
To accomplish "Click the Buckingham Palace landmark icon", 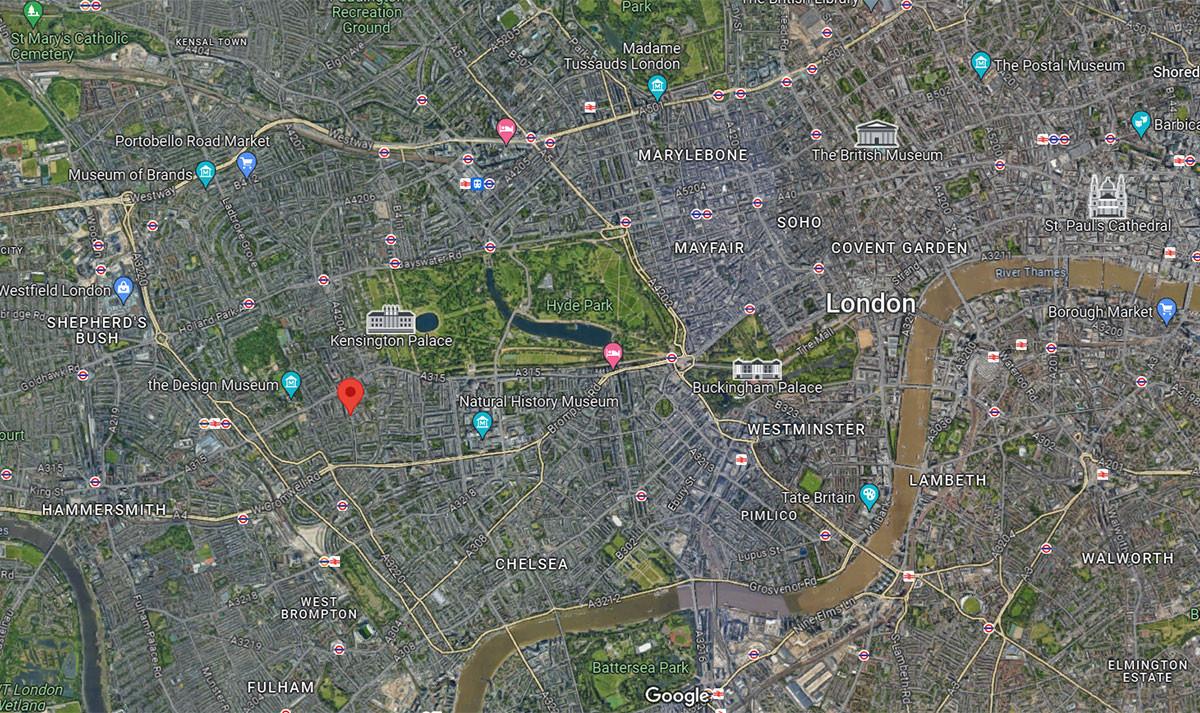I will 756,368.
